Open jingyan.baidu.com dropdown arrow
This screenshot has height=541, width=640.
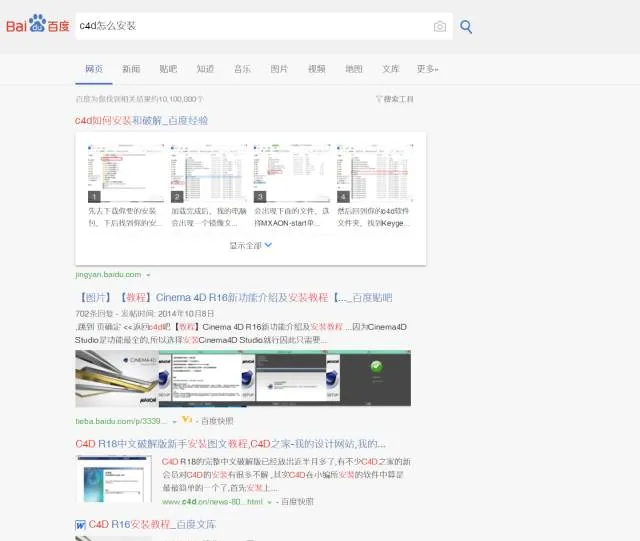tap(148, 275)
